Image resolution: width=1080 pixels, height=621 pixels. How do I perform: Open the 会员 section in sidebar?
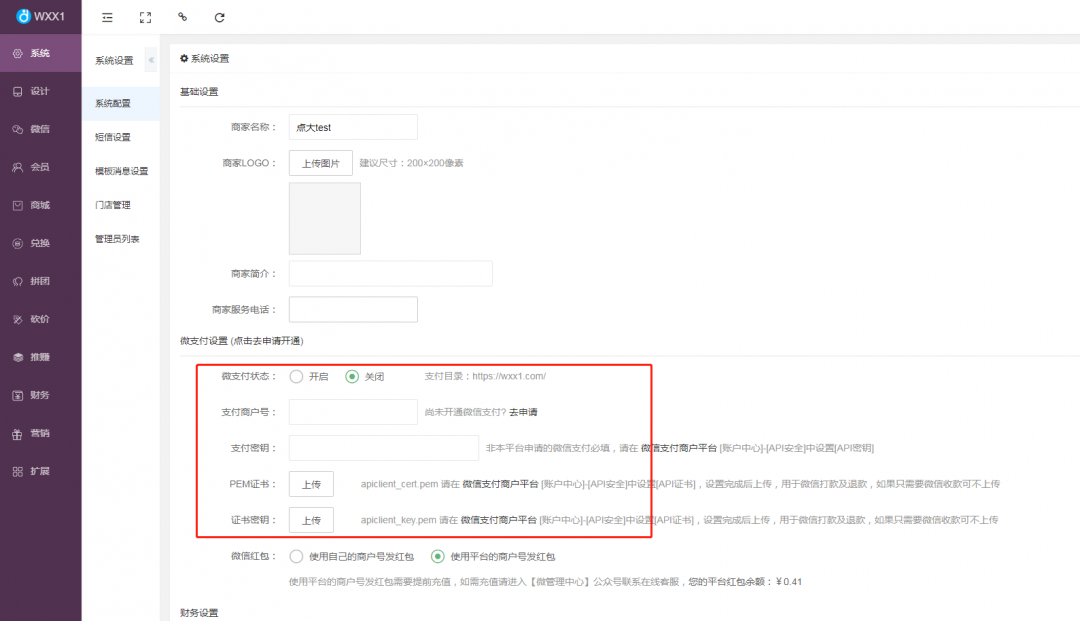[x=40, y=167]
